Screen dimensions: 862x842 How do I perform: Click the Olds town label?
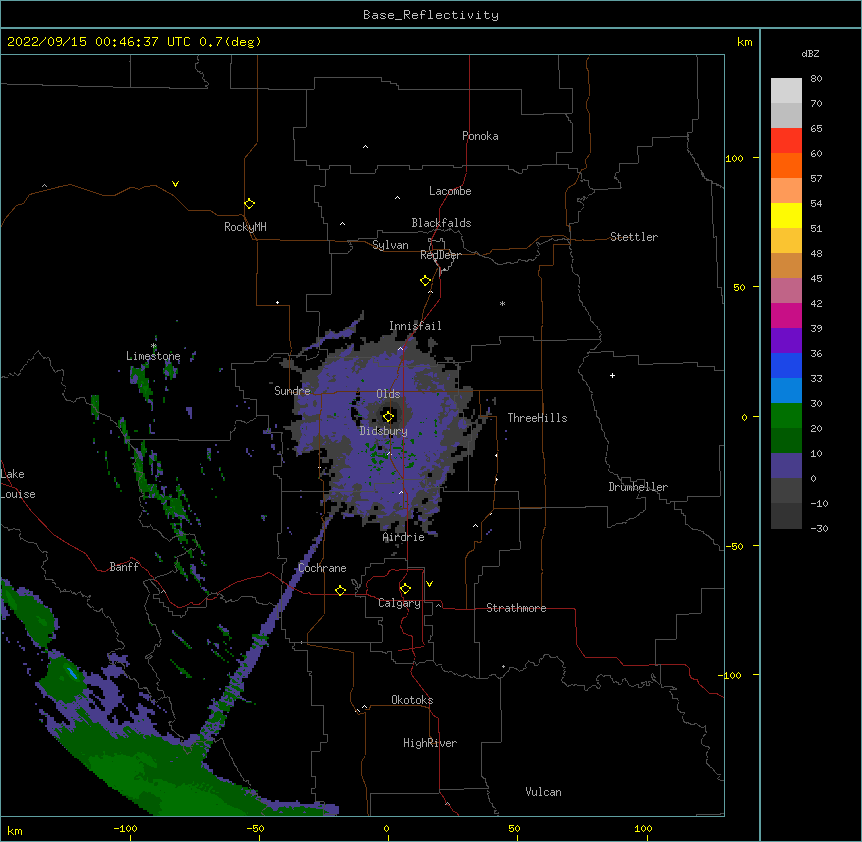388,394
